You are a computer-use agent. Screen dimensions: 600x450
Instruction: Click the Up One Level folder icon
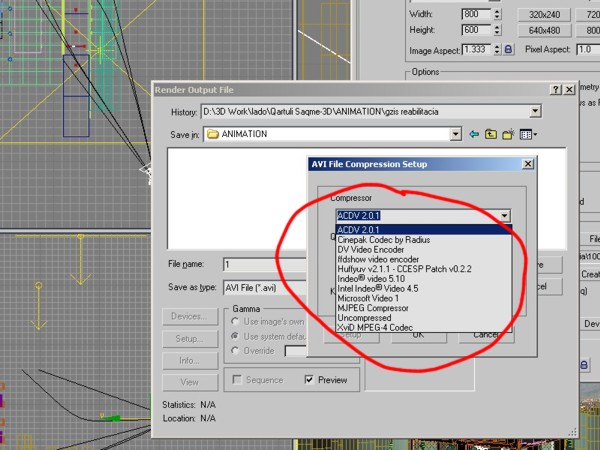[491, 134]
